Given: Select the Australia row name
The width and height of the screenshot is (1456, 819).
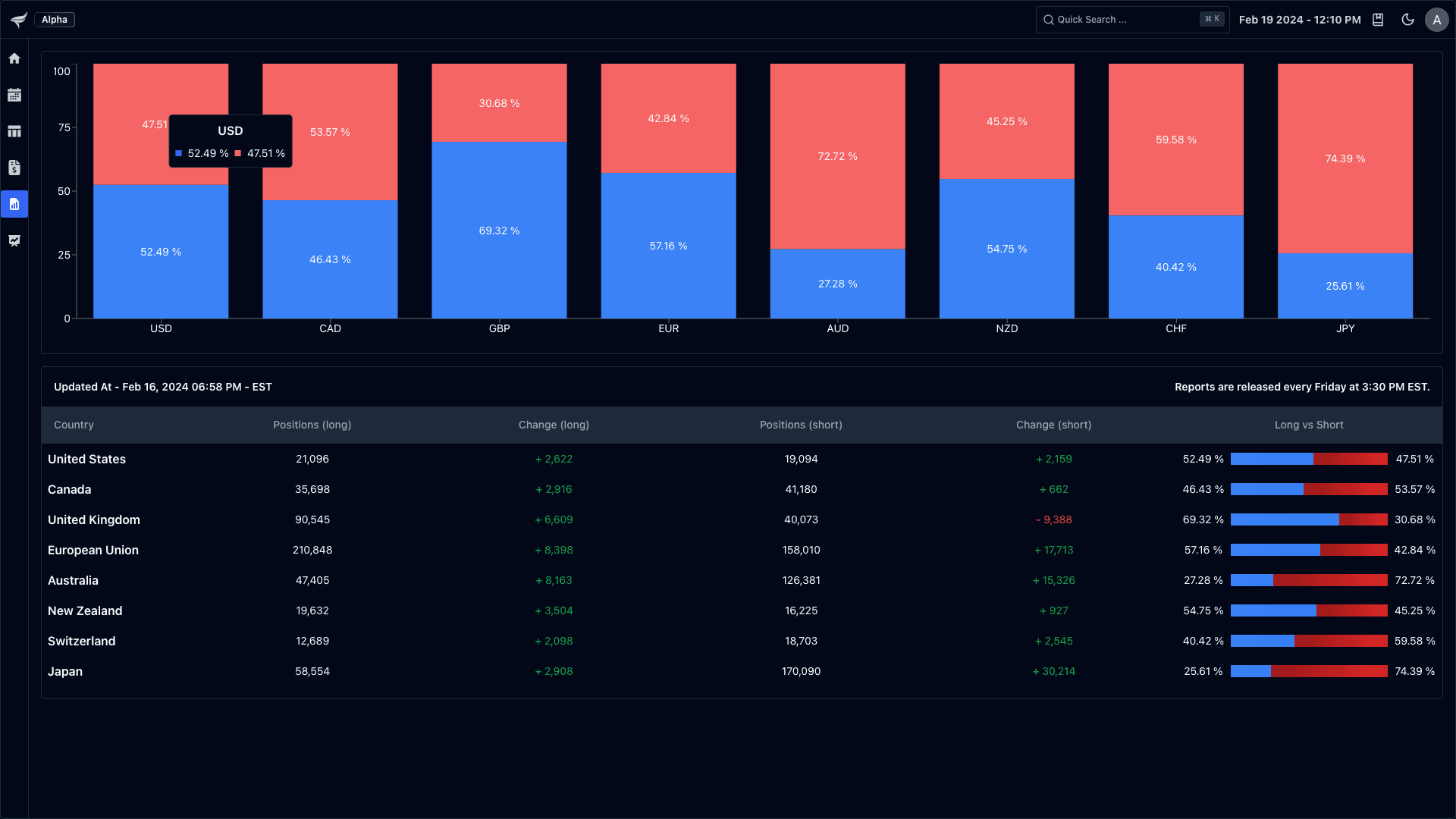Looking at the screenshot, I should pyautogui.click(x=73, y=580).
